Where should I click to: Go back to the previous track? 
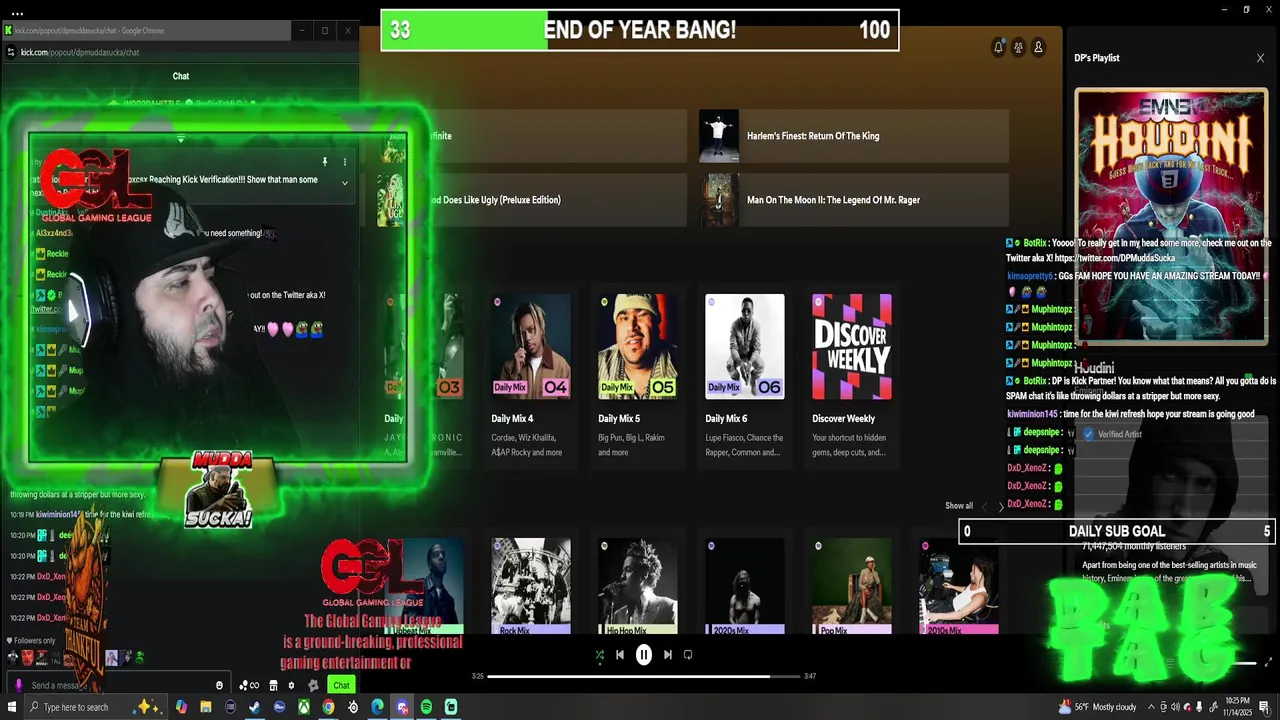point(620,655)
